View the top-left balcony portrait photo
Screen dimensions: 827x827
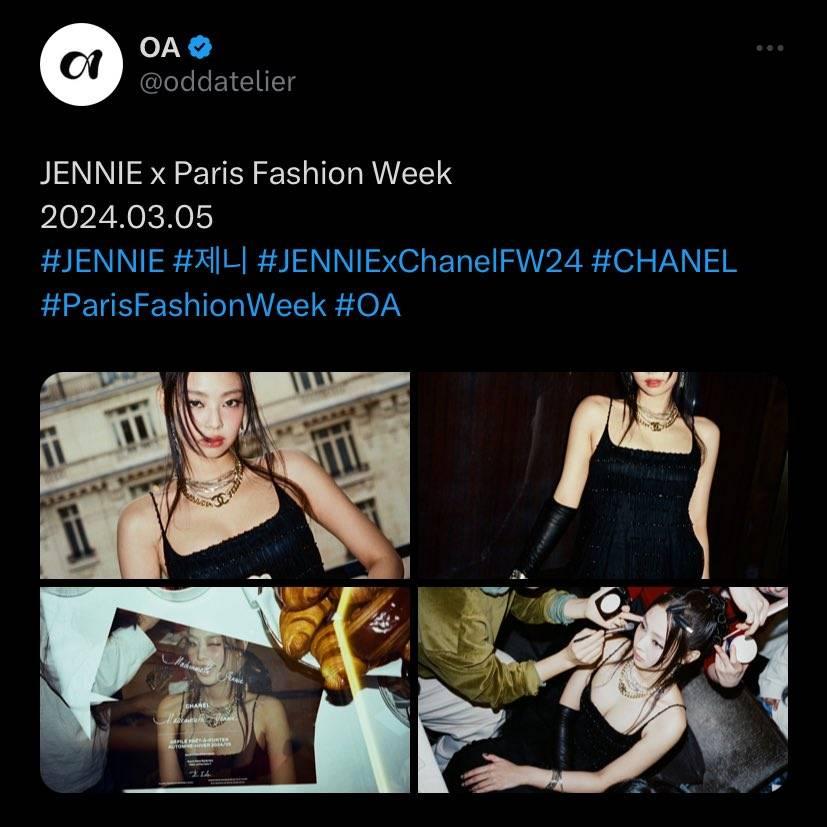click(225, 475)
